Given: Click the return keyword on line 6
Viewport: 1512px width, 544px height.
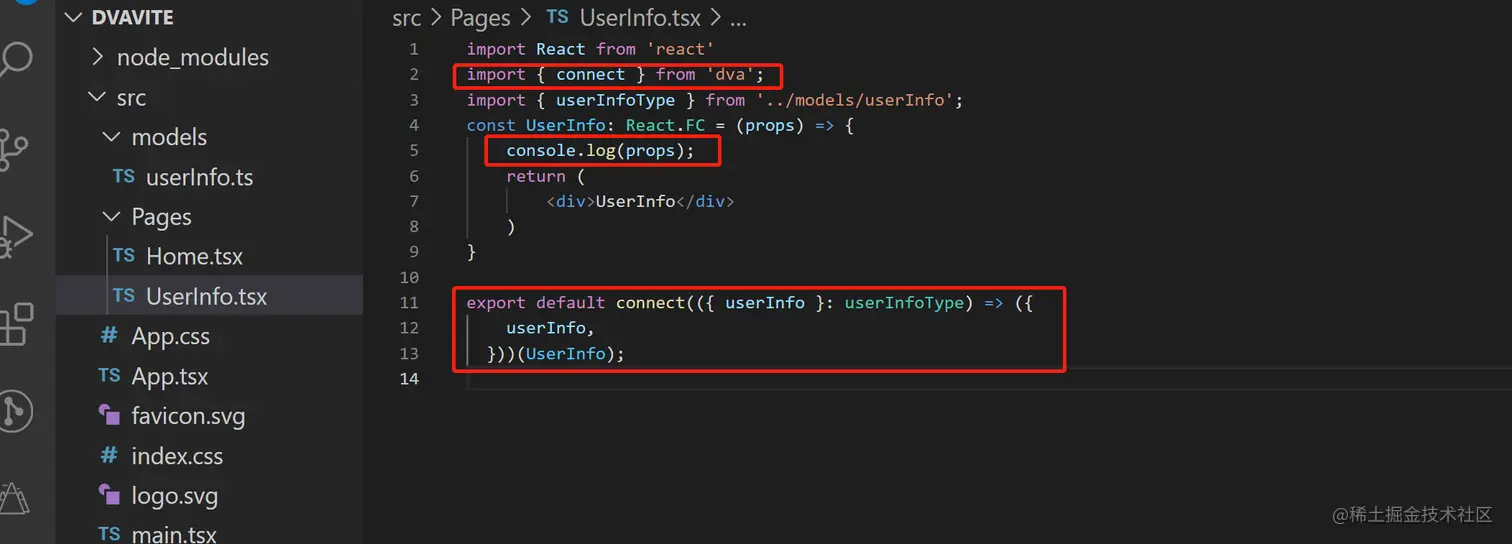Looking at the screenshot, I should [x=536, y=176].
